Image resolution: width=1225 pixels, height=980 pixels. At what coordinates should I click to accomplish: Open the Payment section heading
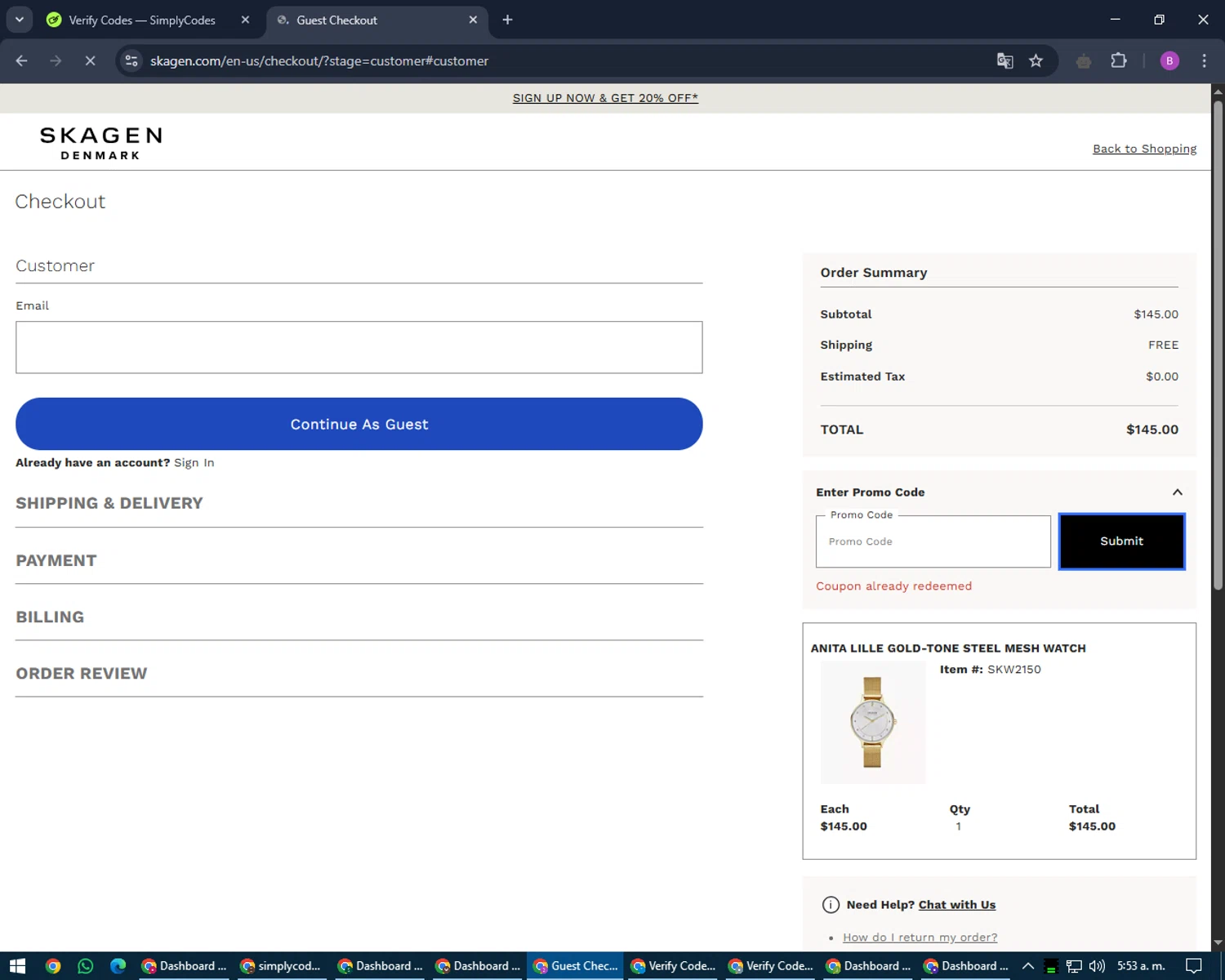click(56, 560)
